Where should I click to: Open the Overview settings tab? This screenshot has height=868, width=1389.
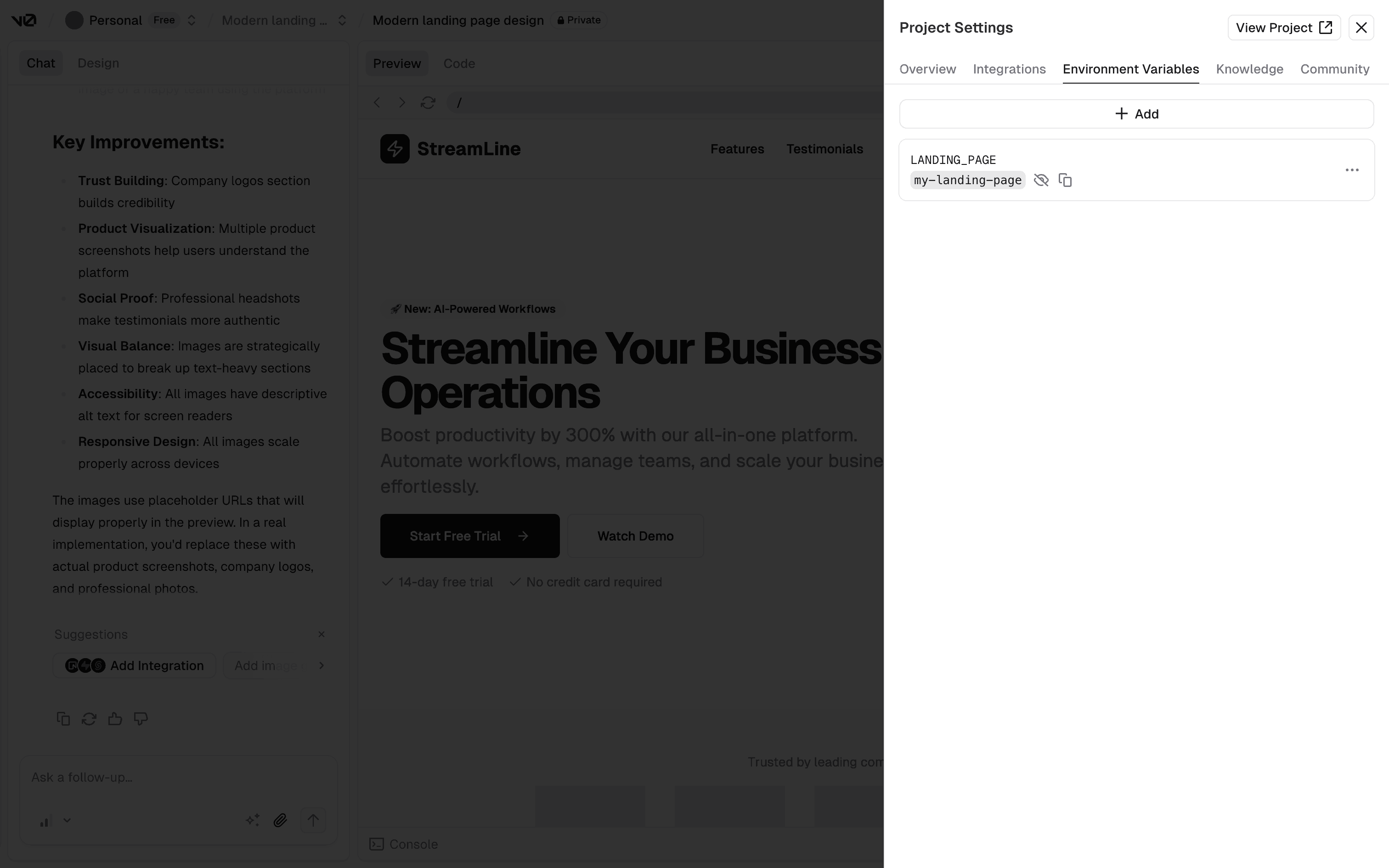927,69
